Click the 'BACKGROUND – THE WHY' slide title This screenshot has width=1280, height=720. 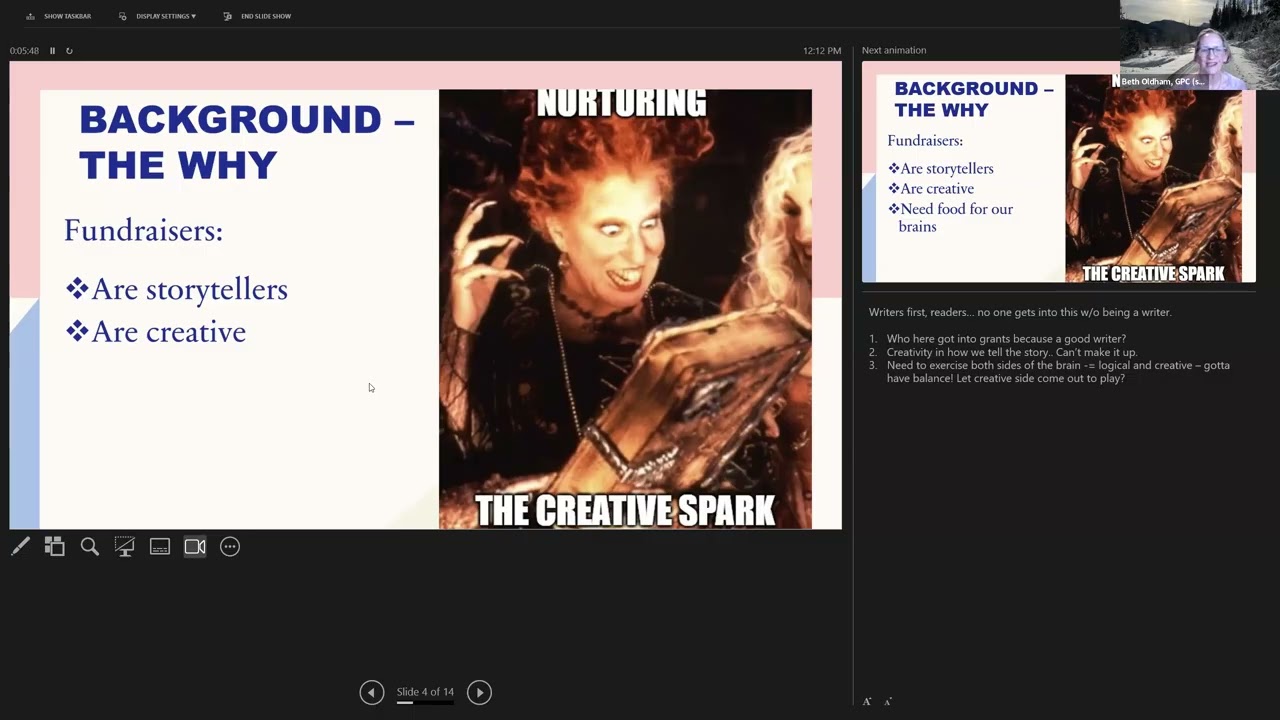pos(246,141)
